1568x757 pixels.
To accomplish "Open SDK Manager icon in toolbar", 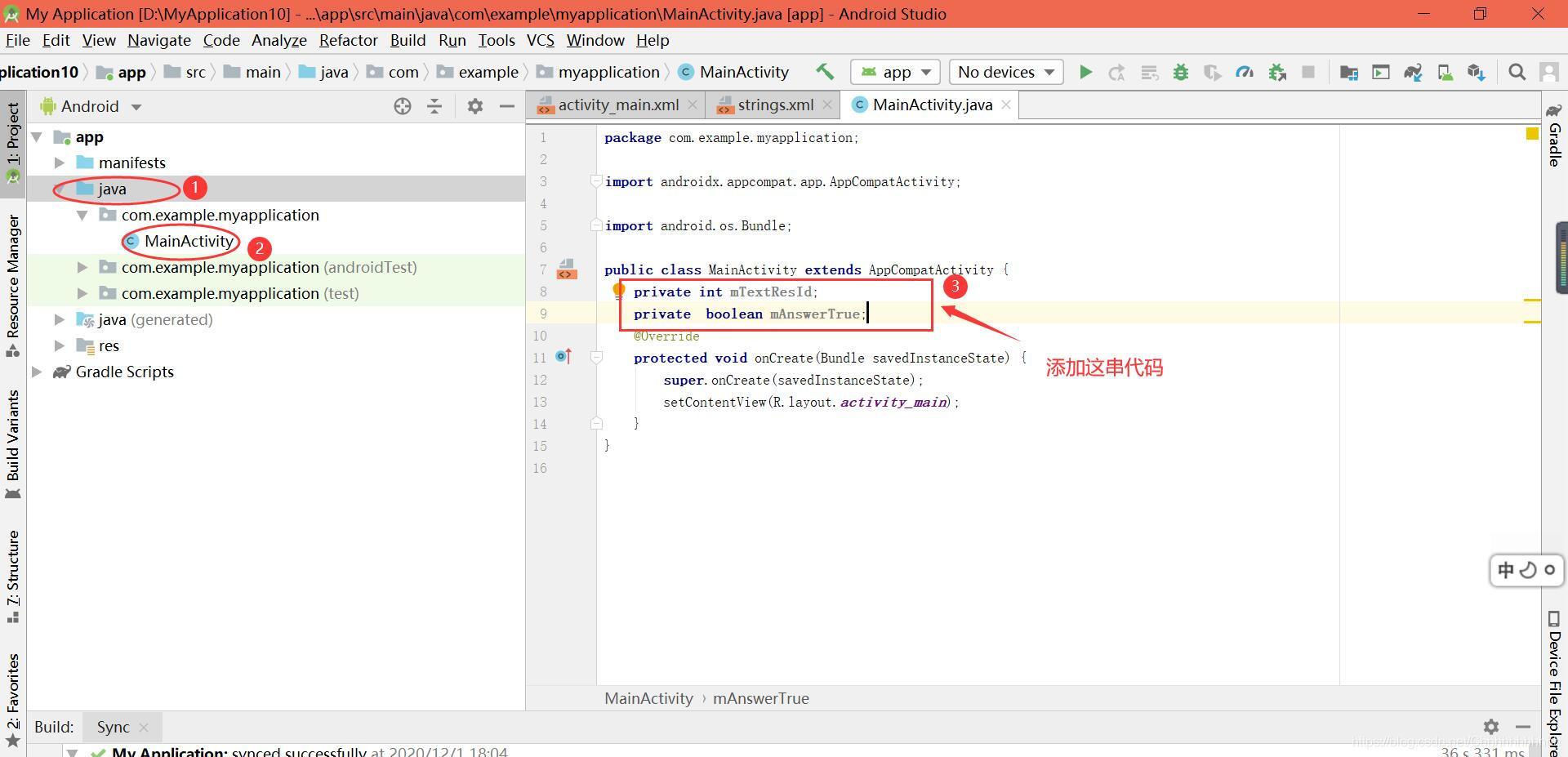I will point(1476,73).
